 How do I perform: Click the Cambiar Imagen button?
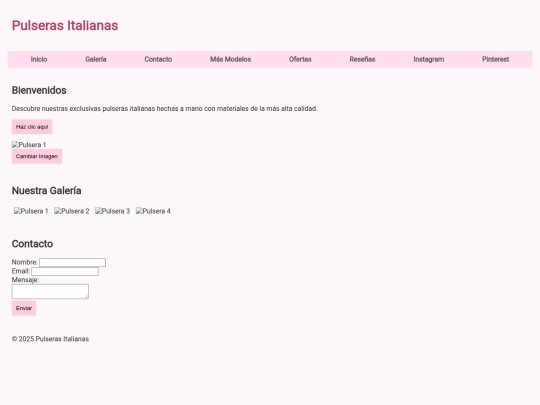[x=37, y=156]
